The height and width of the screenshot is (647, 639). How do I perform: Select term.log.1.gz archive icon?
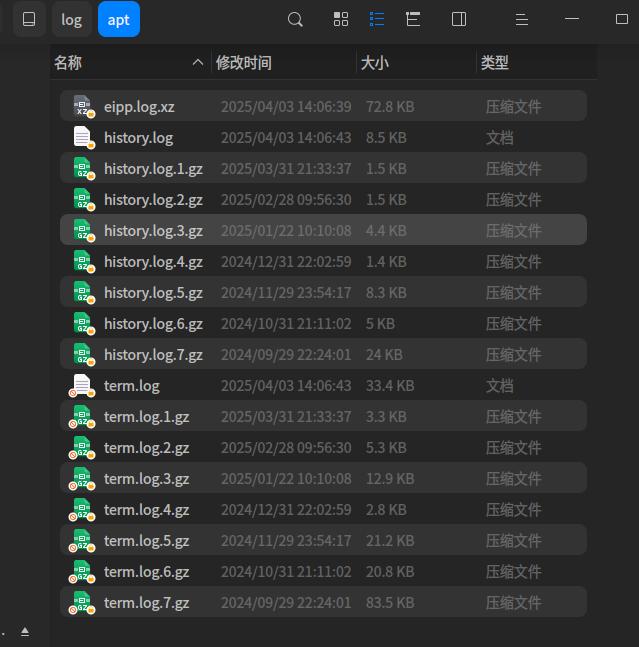82,416
